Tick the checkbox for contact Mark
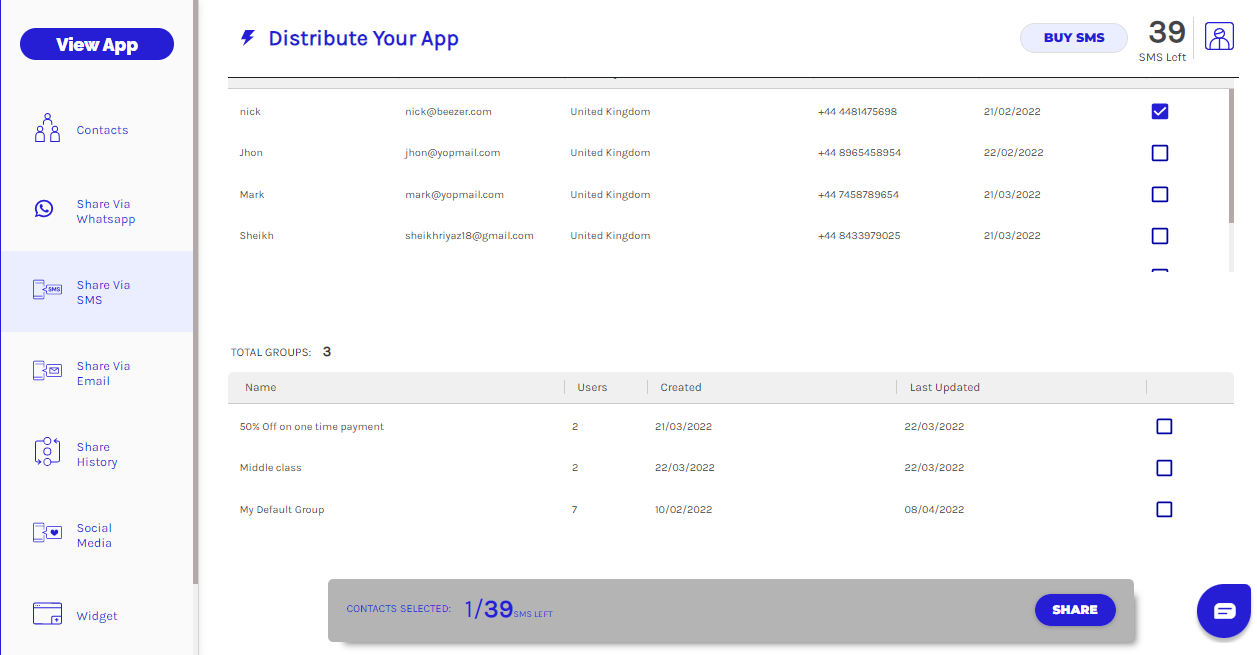The width and height of the screenshot is (1257, 655). [1160, 194]
